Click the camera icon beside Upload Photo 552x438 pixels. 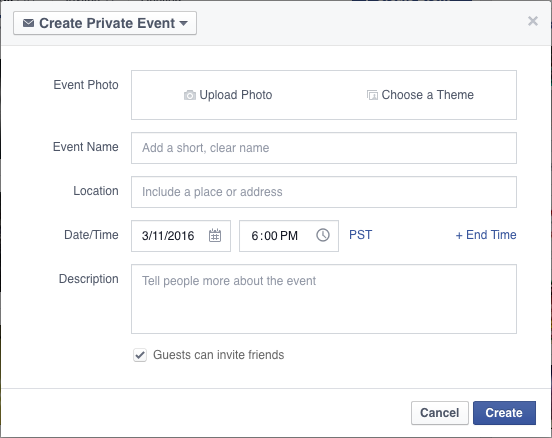pos(190,95)
